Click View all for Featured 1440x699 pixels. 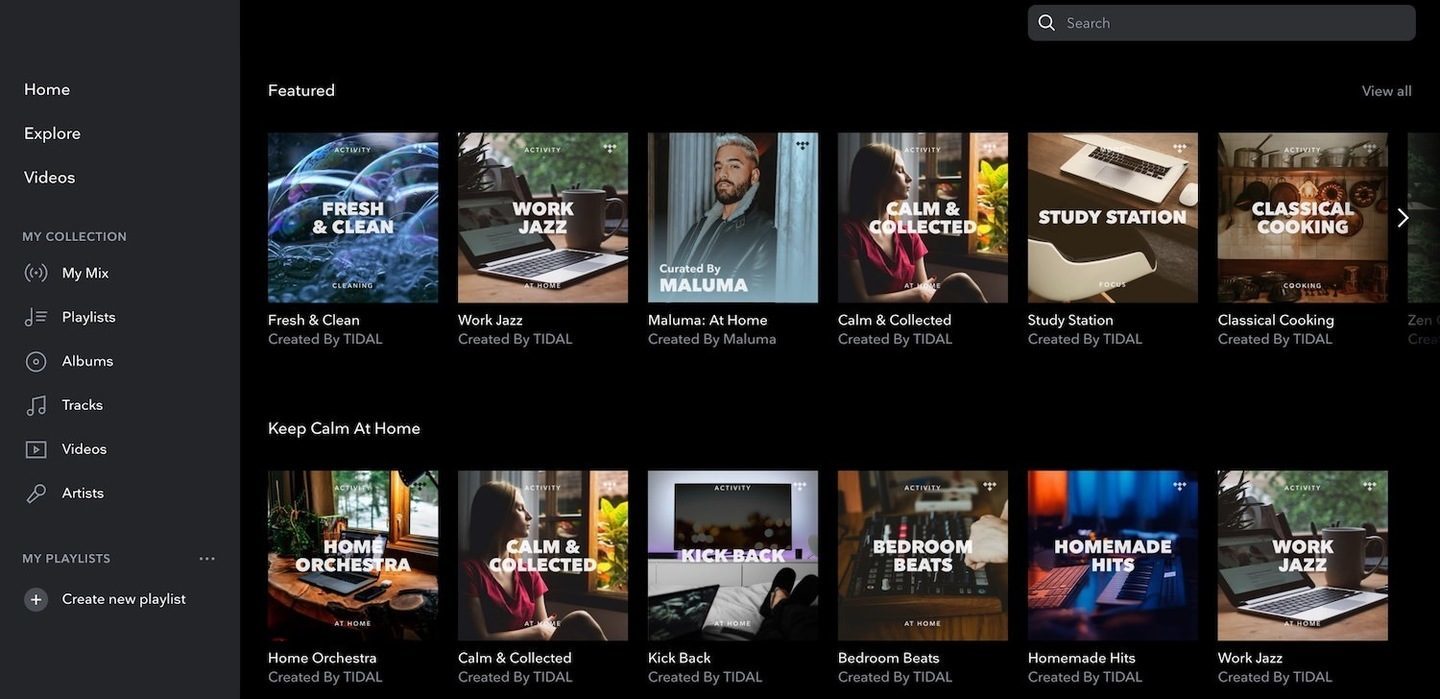(x=1386, y=91)
